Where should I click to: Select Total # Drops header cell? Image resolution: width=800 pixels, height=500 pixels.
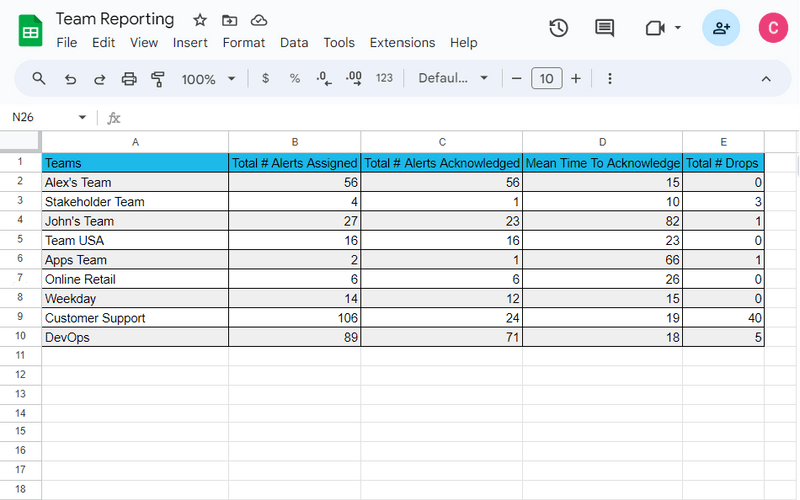pos(723,163)
